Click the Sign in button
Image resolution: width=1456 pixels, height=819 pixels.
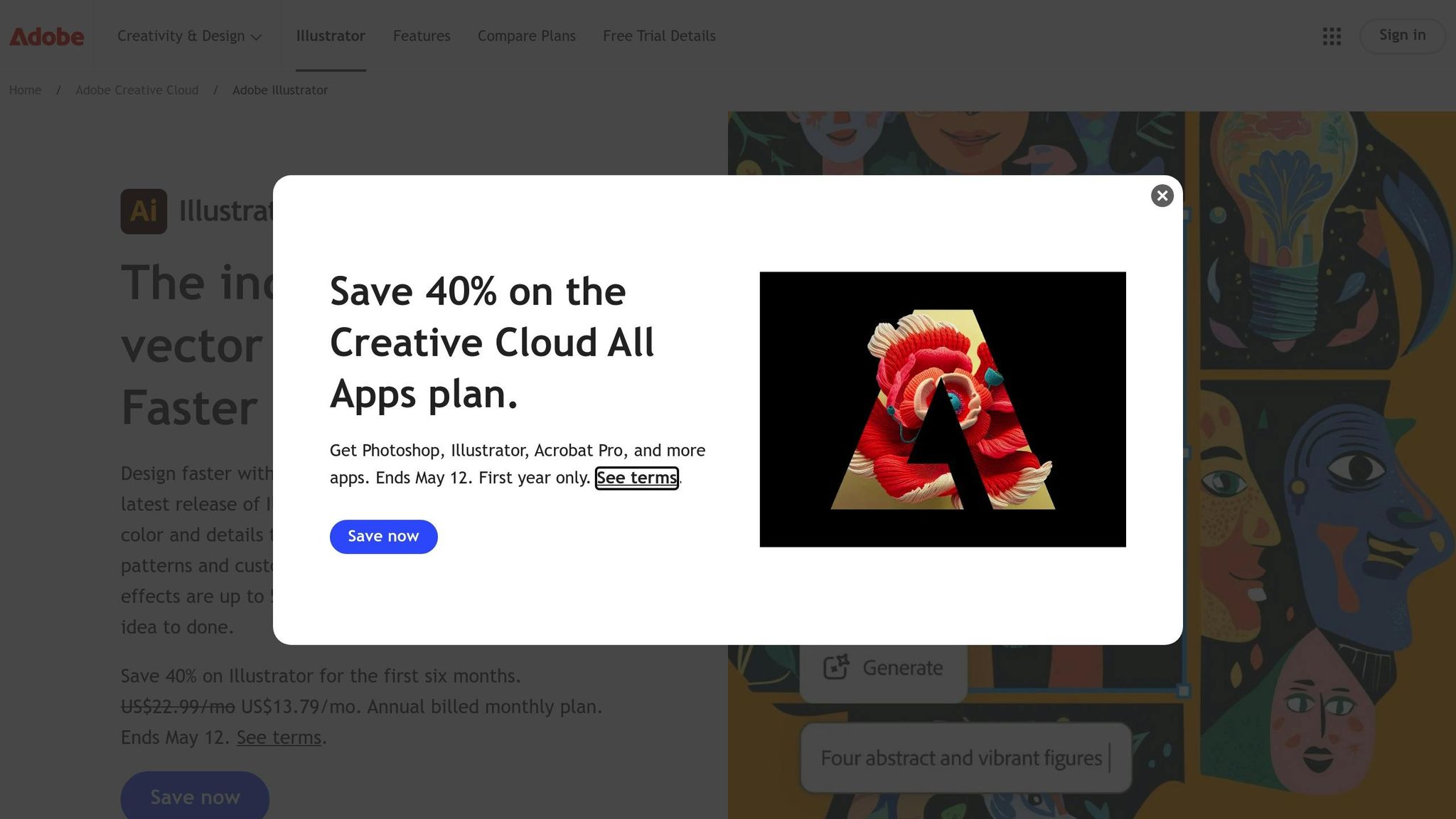tap(1402, 36)
